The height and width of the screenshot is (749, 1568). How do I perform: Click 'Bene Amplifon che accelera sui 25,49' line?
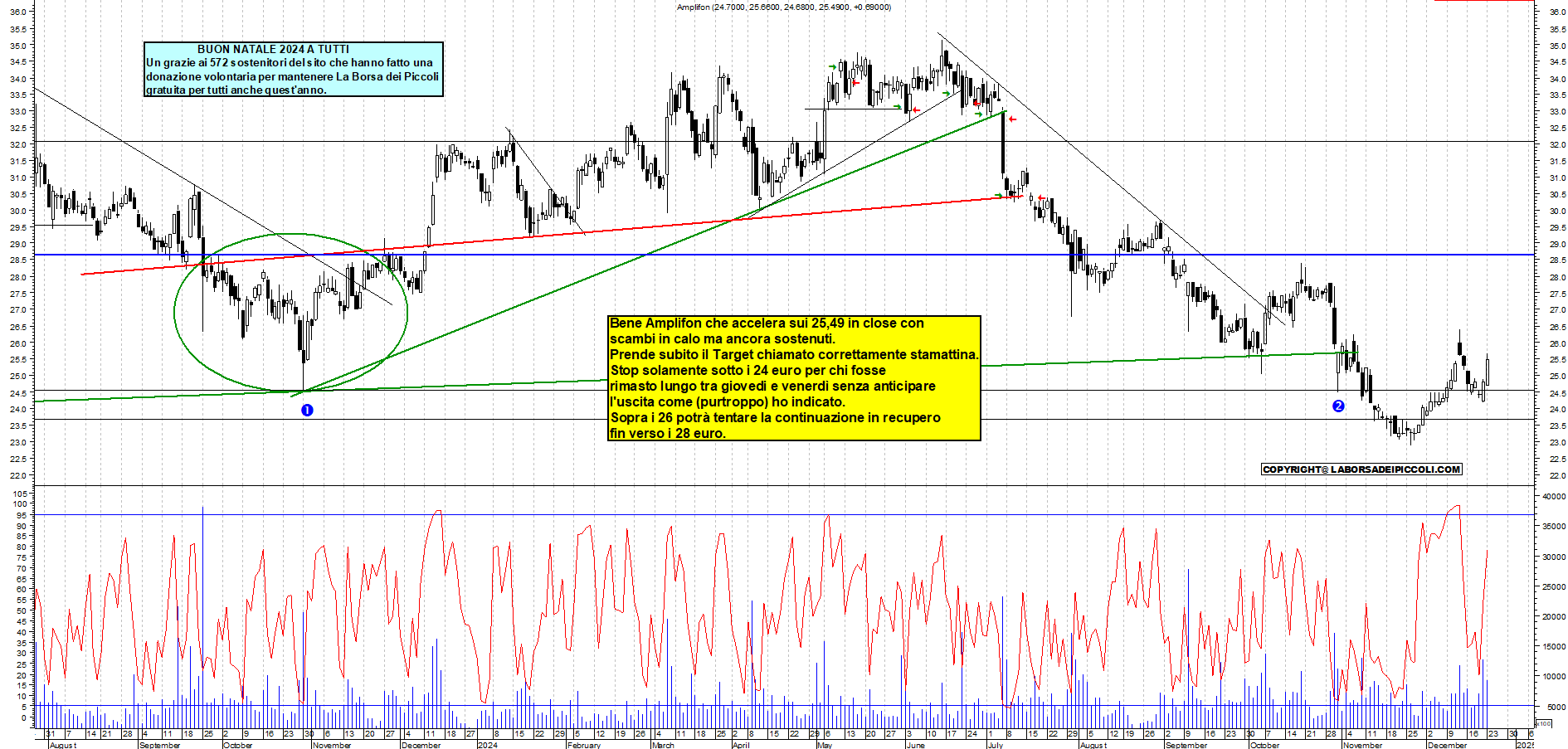pos(767,323)
